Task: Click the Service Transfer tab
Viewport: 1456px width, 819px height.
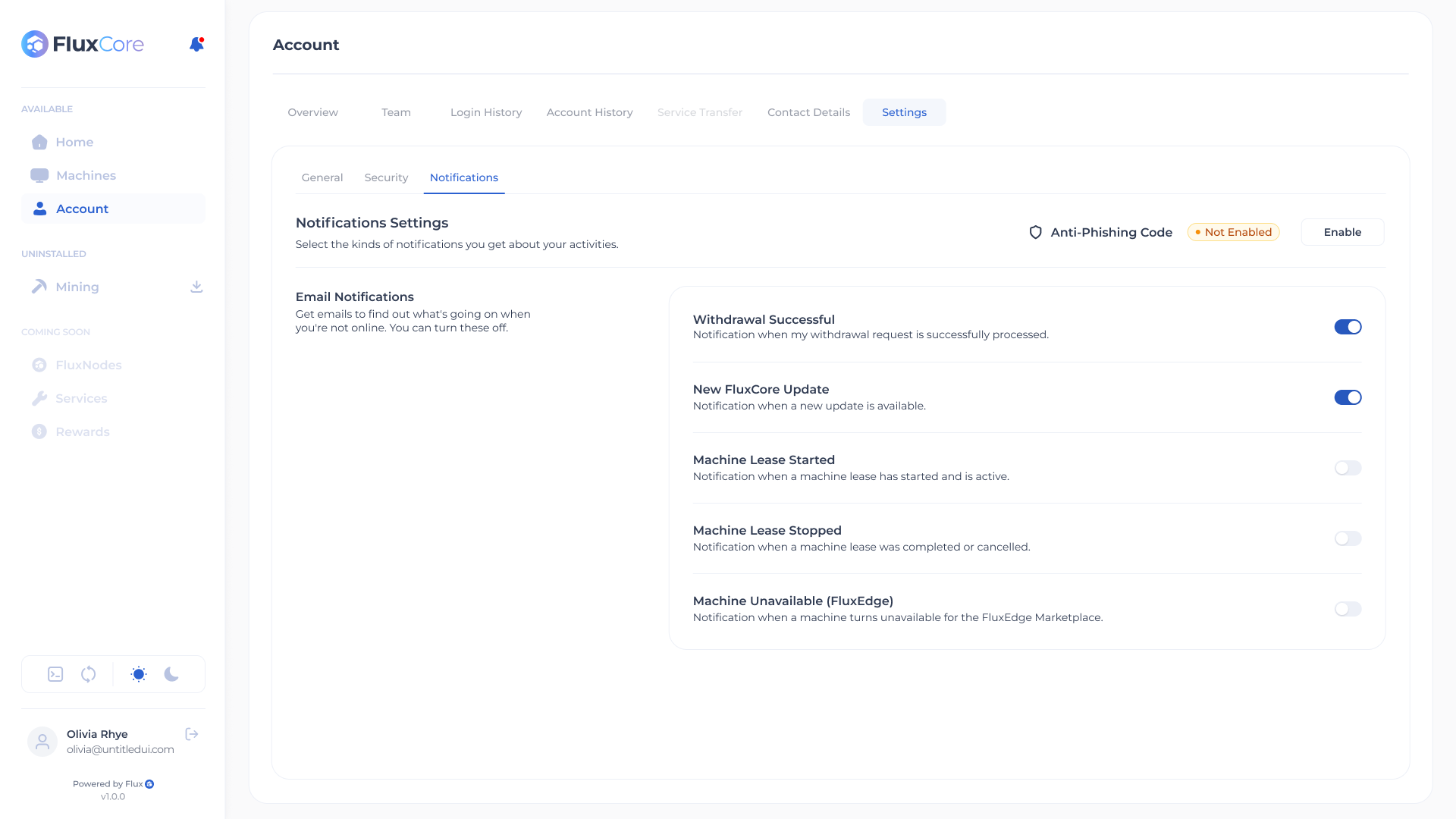Action: click(699, 112)
